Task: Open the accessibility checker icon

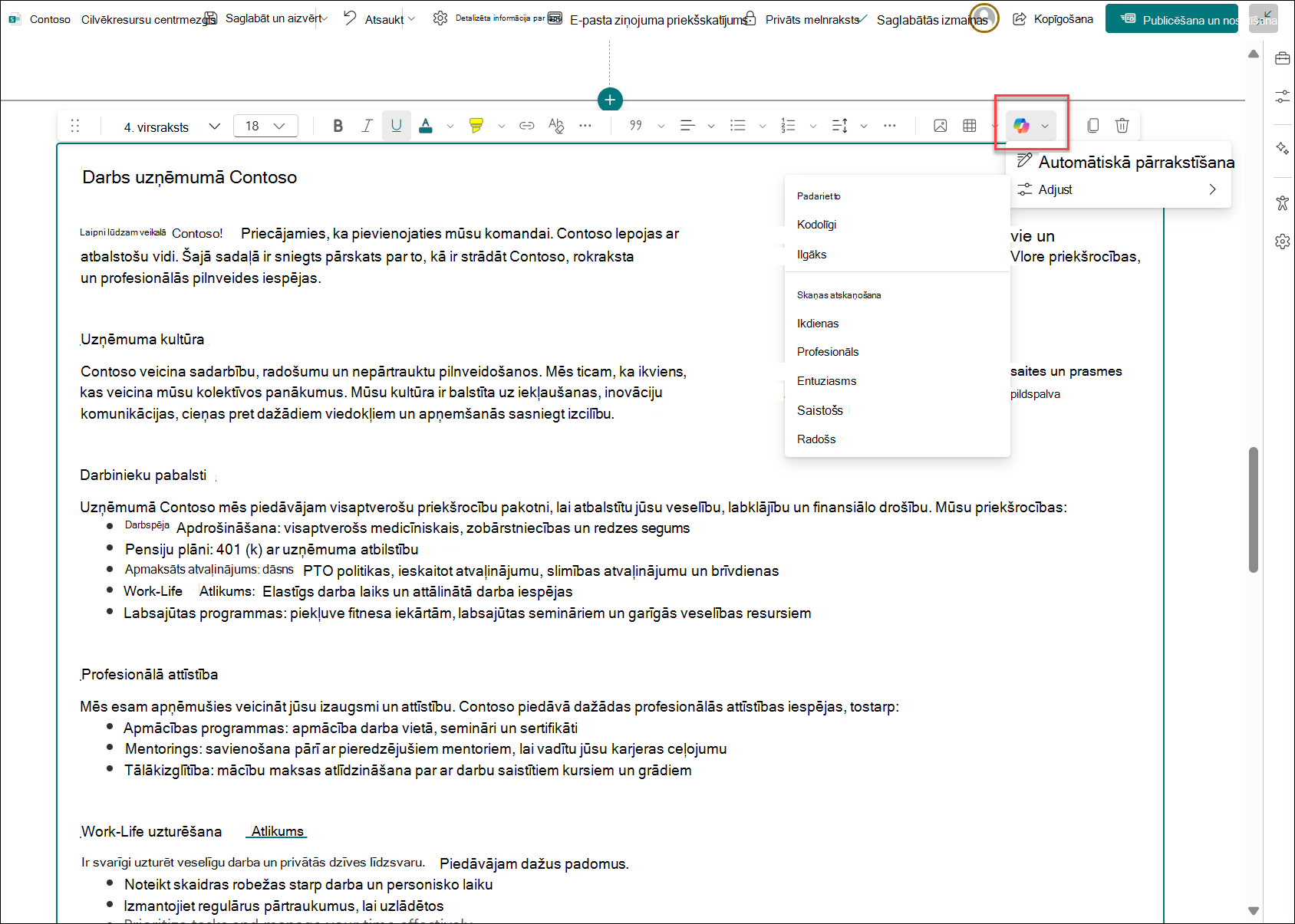Action: pyautogui.click(x=1282, y=202)
